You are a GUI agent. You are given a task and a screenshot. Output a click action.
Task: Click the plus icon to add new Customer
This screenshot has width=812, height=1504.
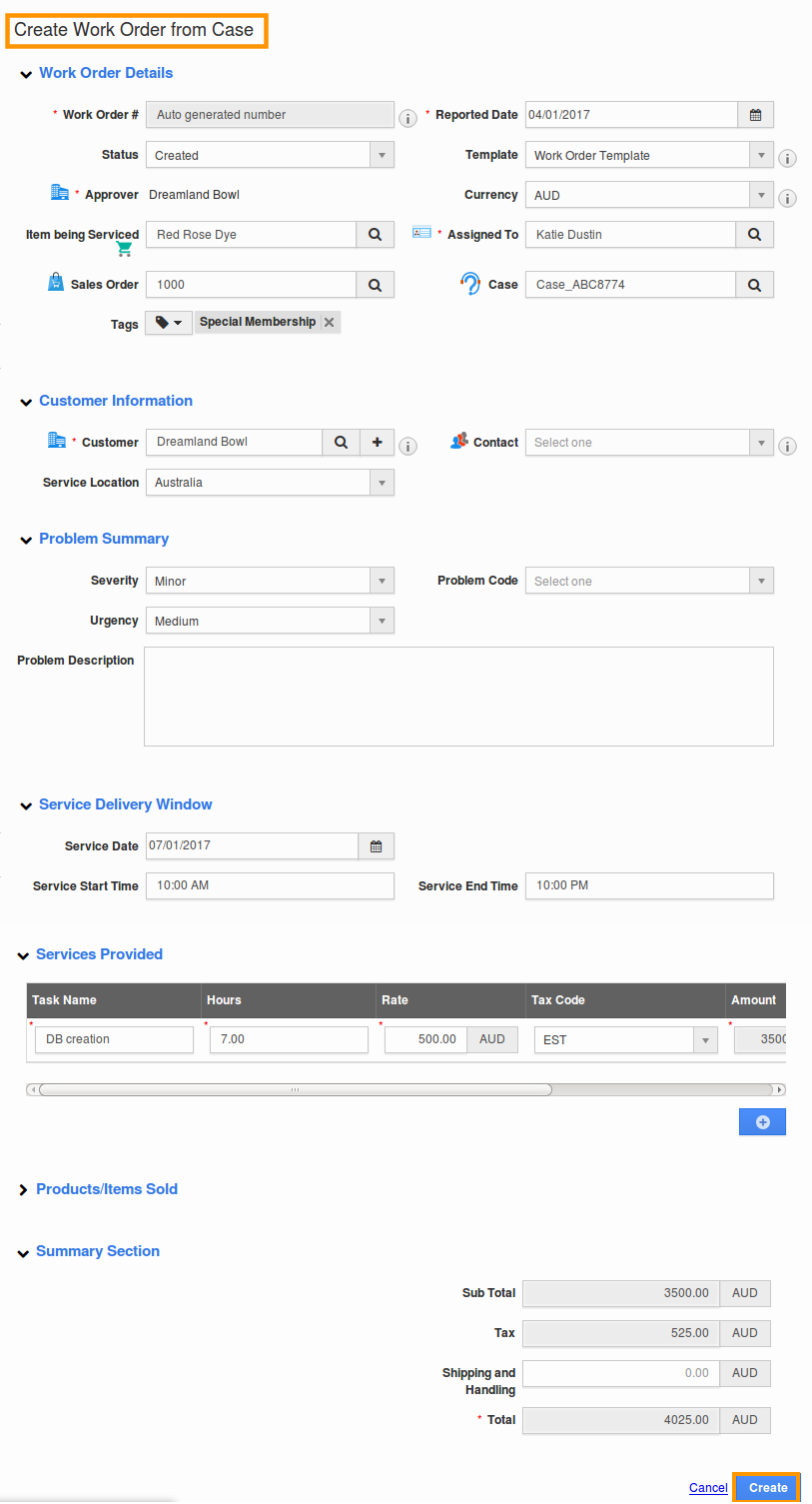coord(377,442)
